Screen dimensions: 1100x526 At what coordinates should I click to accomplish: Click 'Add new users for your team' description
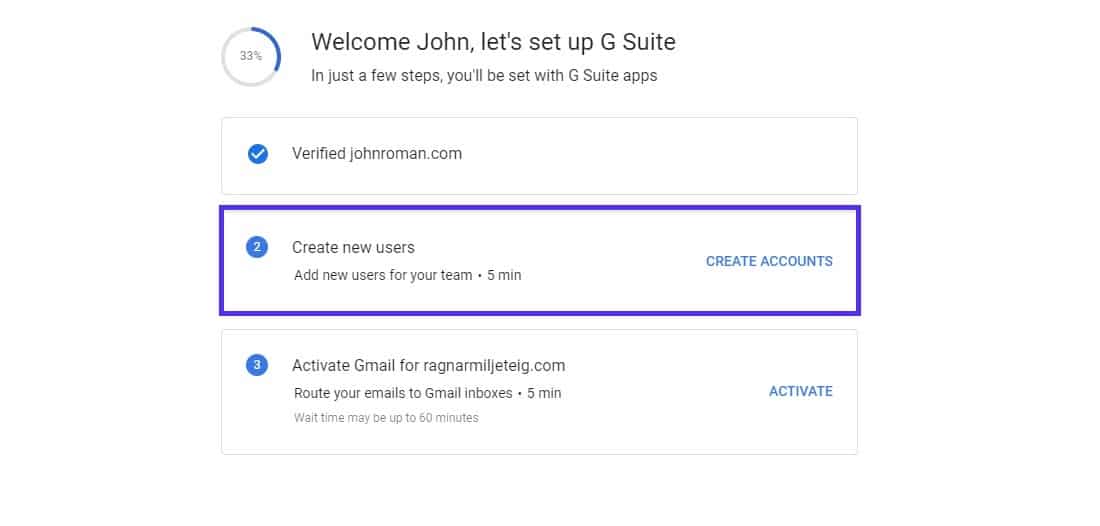pyautogui.click(x=382, y=275)
